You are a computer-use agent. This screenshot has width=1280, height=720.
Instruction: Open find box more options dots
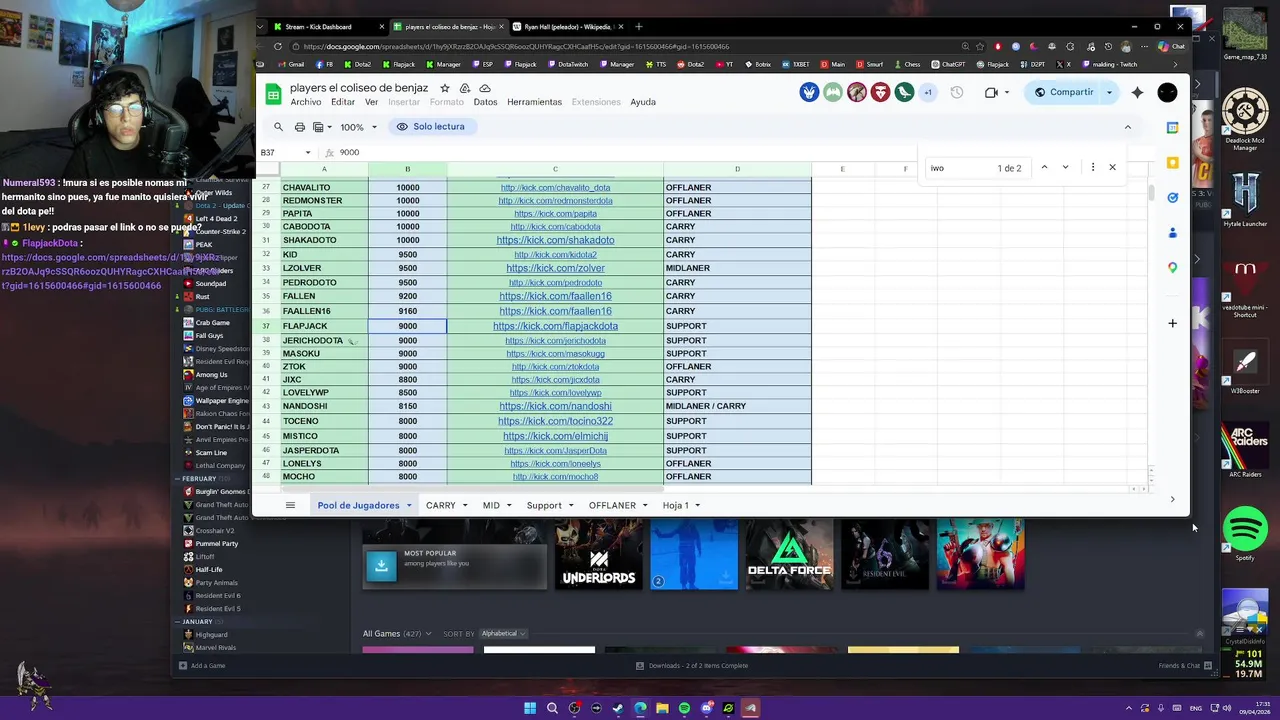[1092, 167]
